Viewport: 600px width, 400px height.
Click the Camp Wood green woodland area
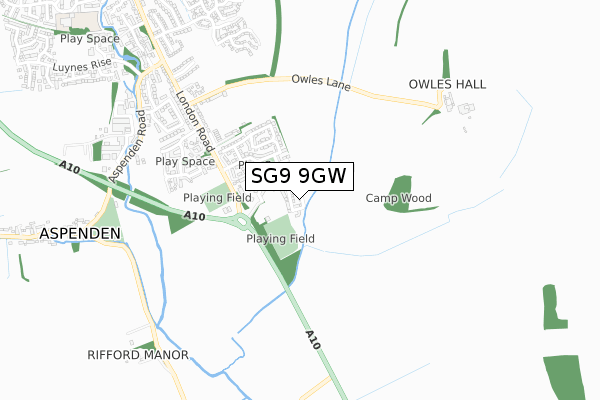403,194
